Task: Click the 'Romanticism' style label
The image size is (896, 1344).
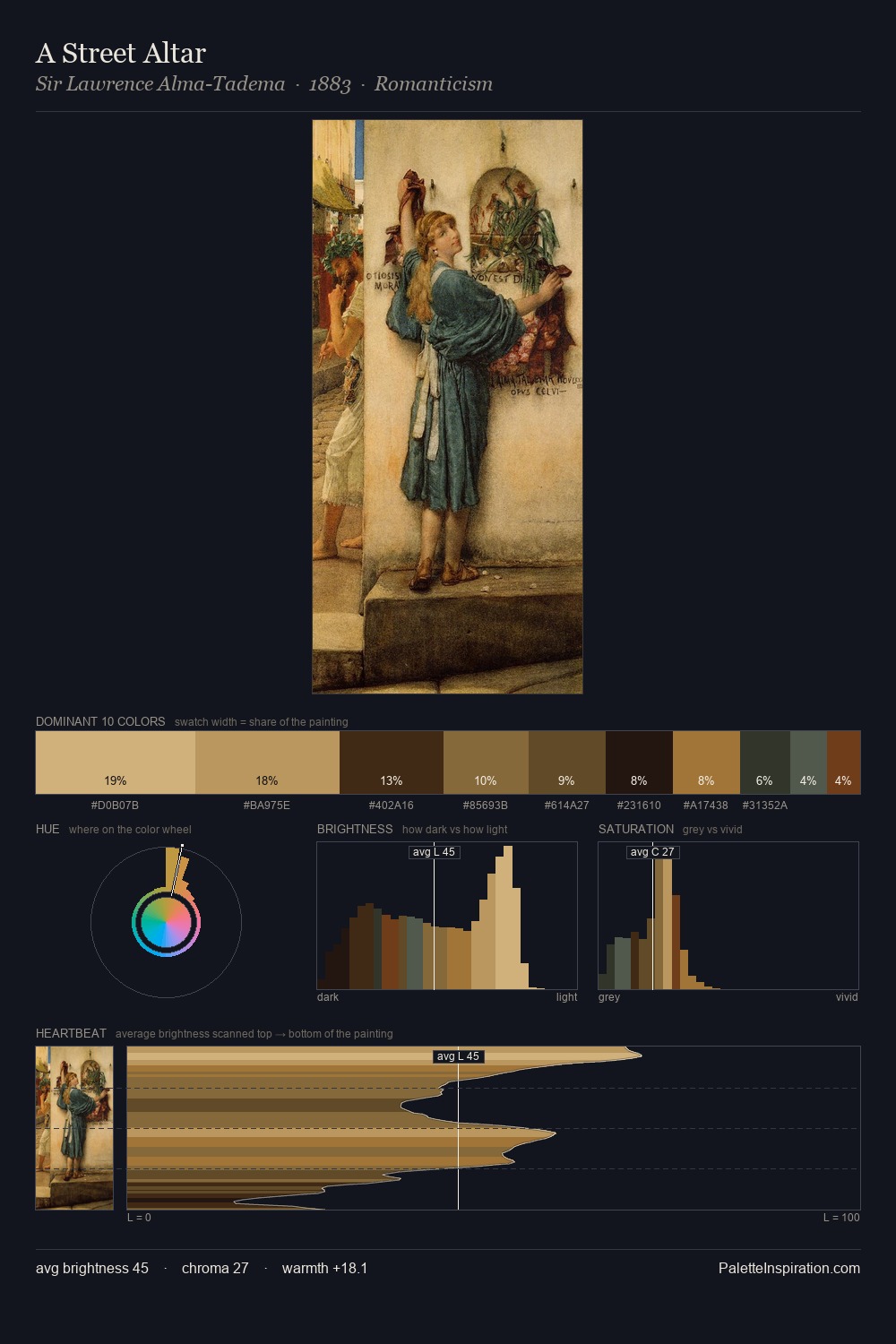Action: click(x=434, y=84)
